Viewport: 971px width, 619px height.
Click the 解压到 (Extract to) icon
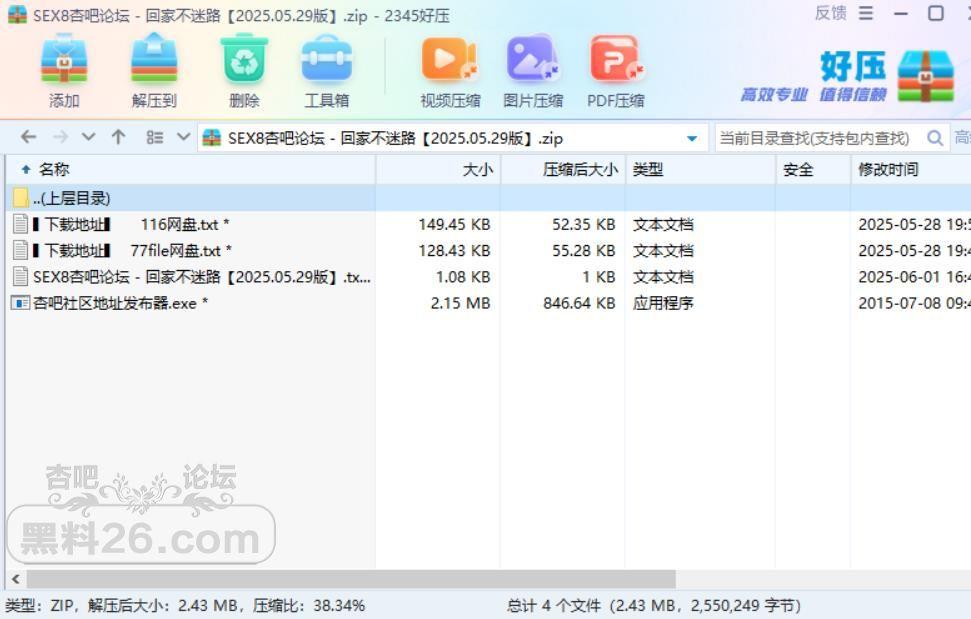pyautogui.click(x=154, y=60)
